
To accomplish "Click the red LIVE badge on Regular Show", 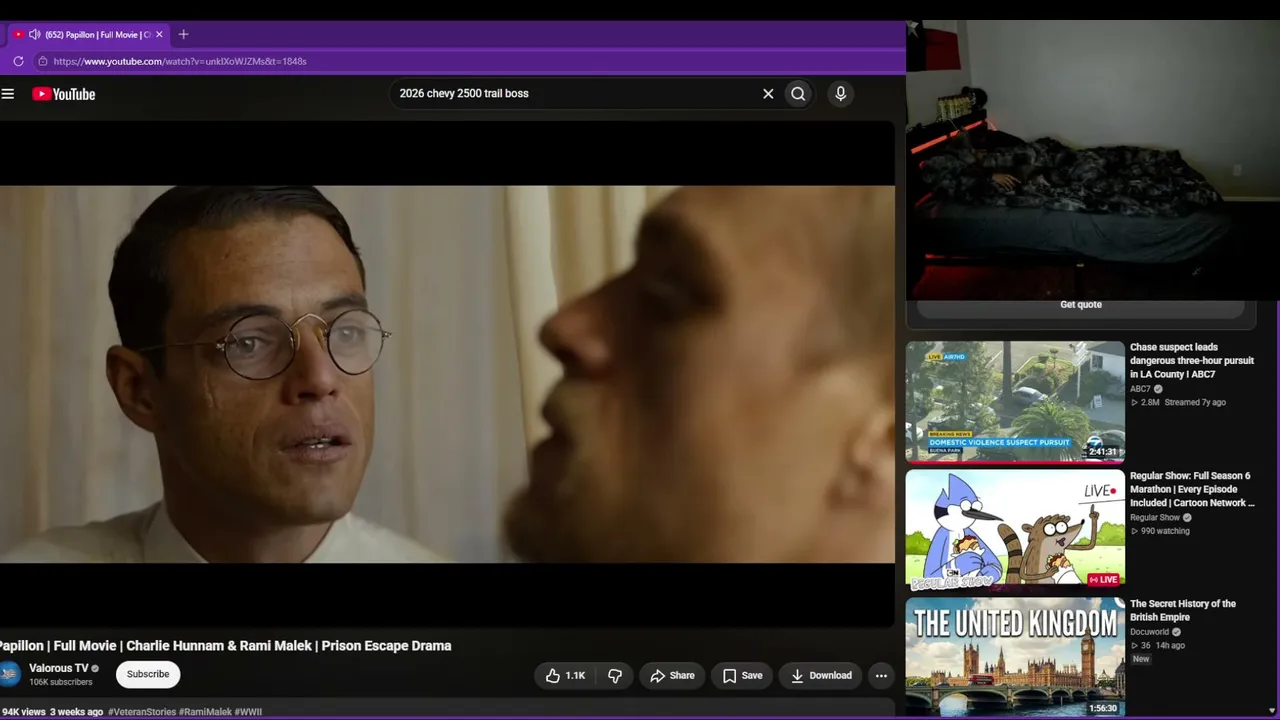I will coord(1103,580).
